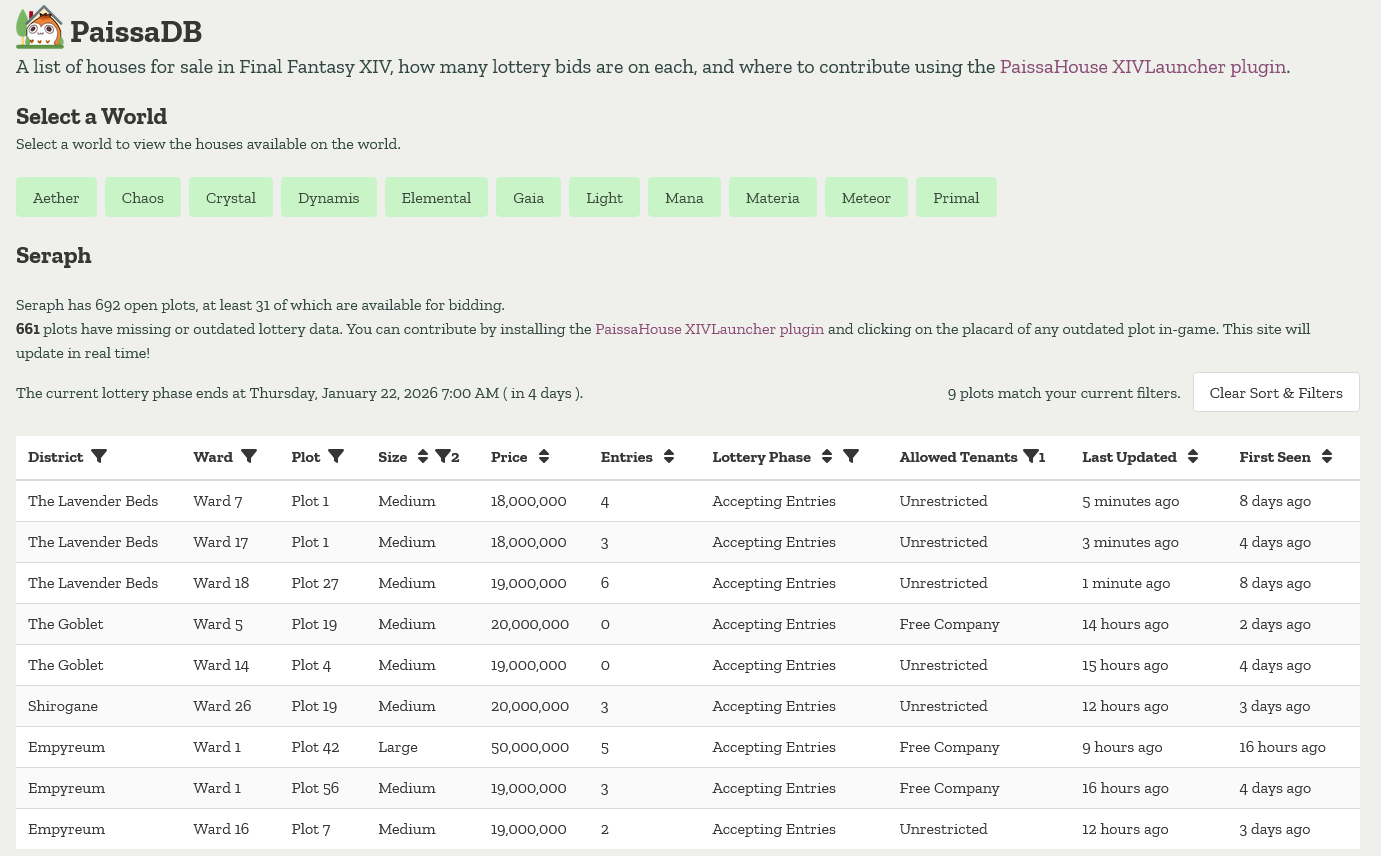1381x856 pixels.
Task: Click the Plot 42 cell
Action: point(316,747)
